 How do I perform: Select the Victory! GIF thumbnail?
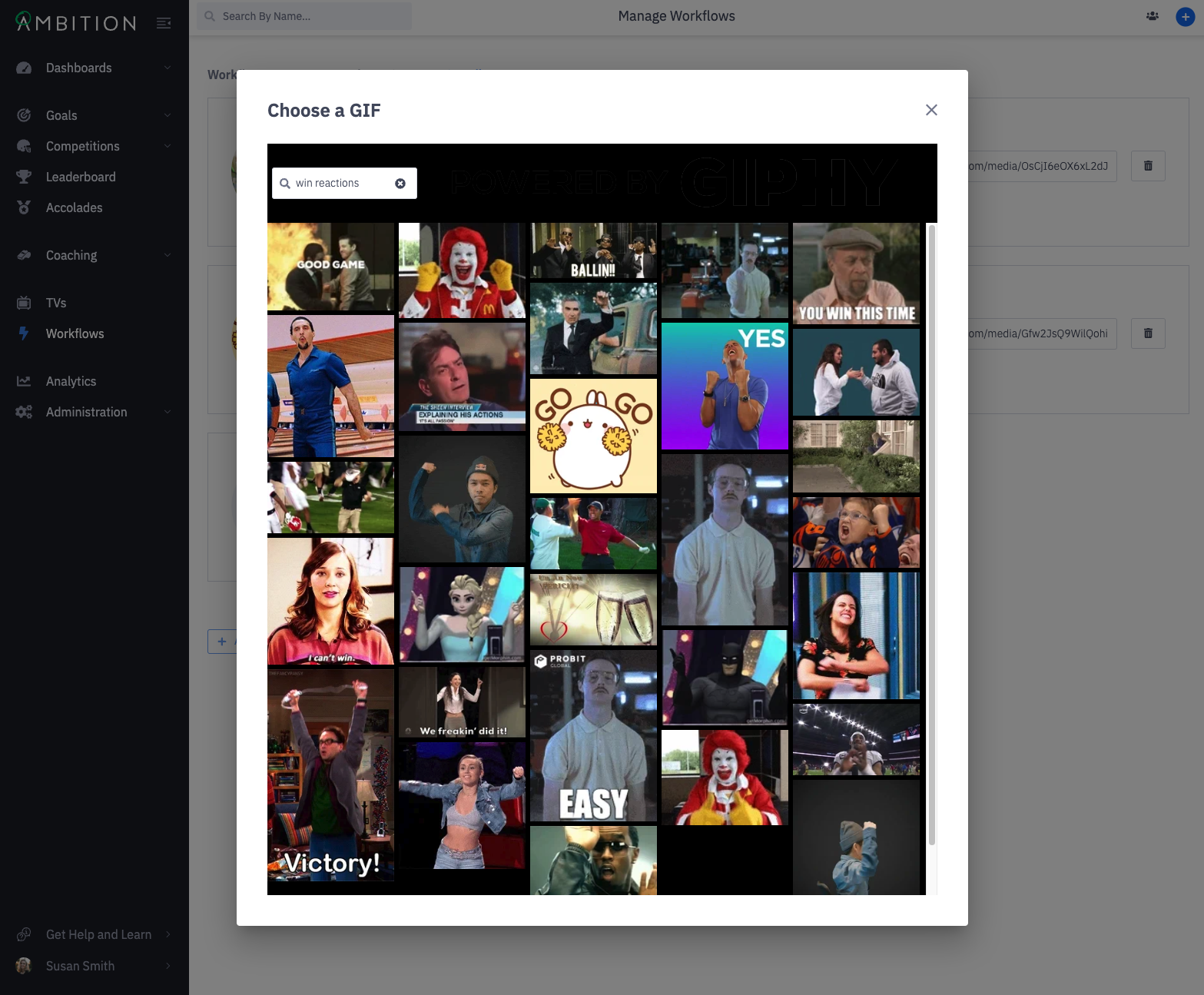330,776
